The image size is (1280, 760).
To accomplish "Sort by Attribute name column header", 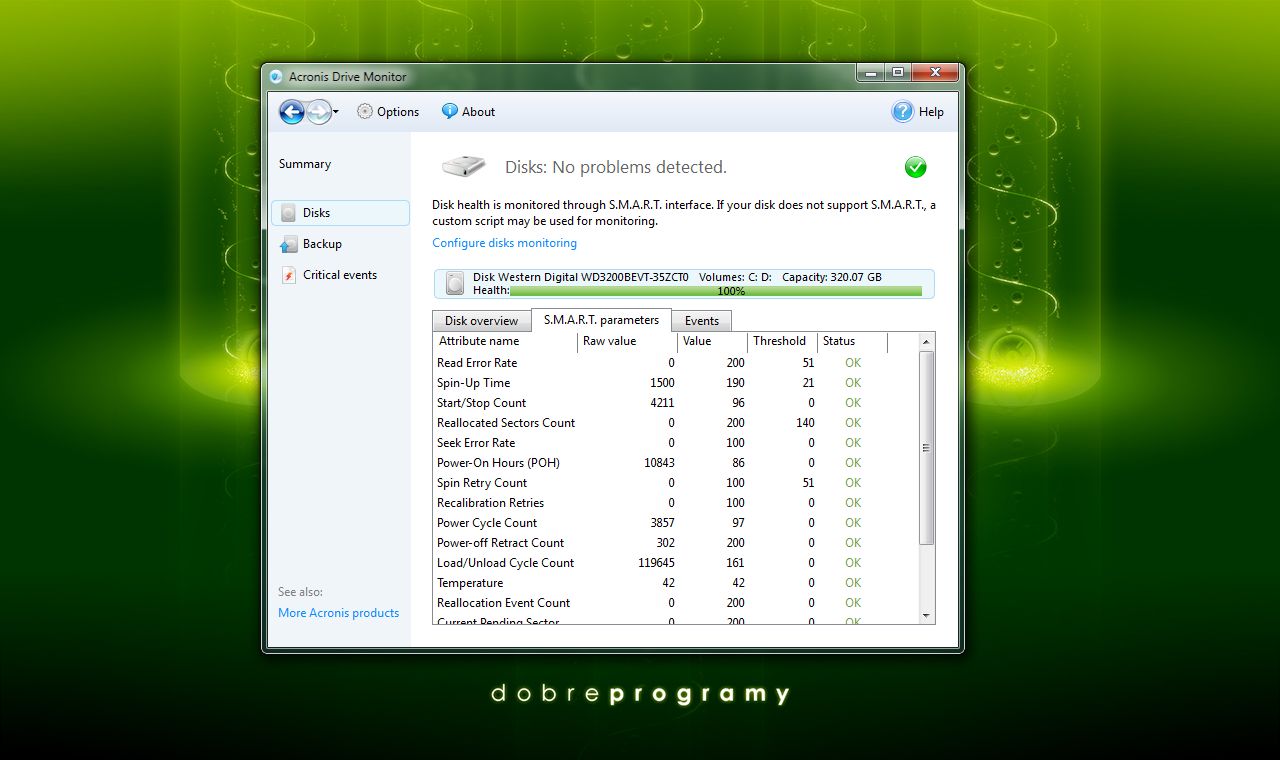I will coord(505,341).
